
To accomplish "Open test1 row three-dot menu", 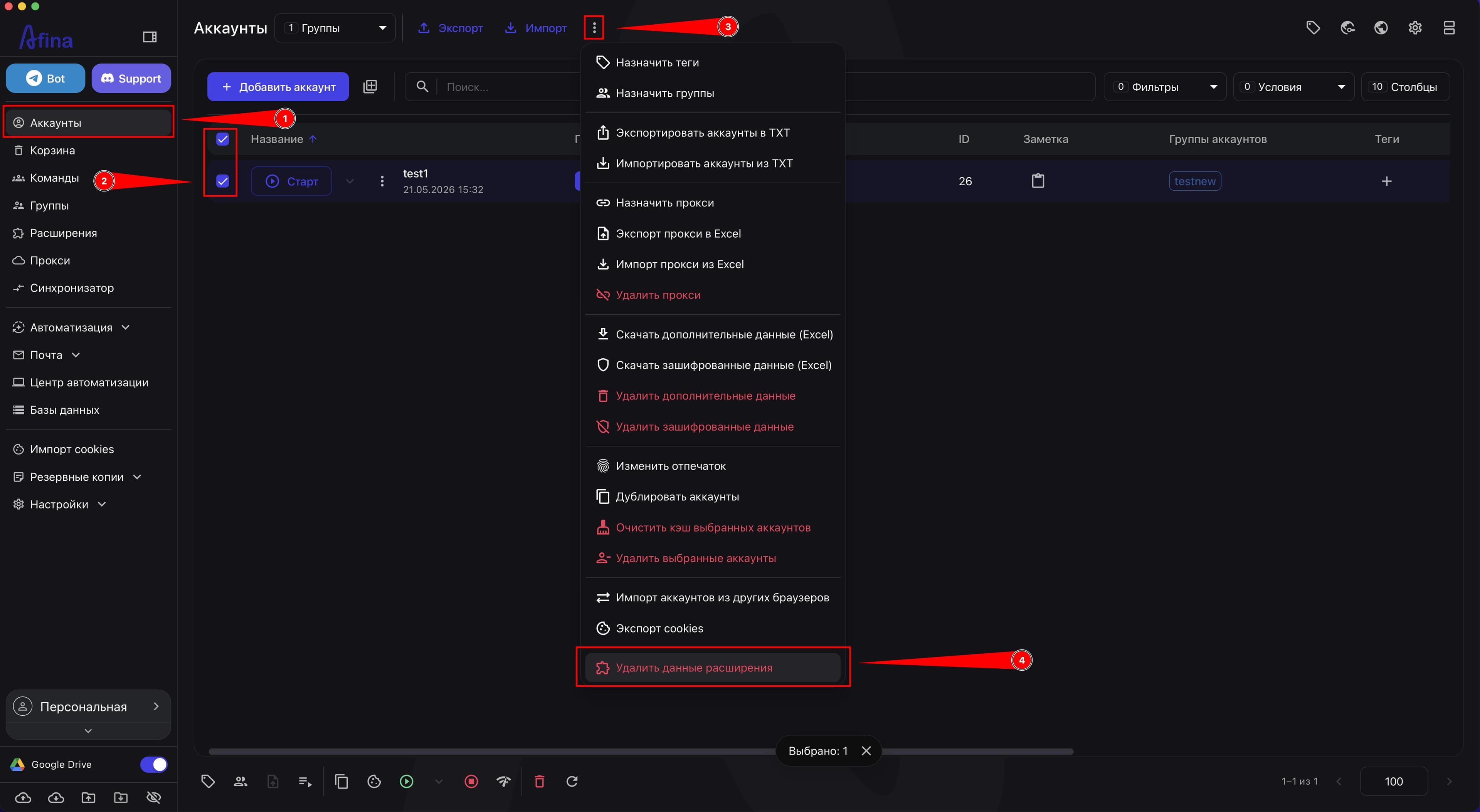I will (382, 181).
